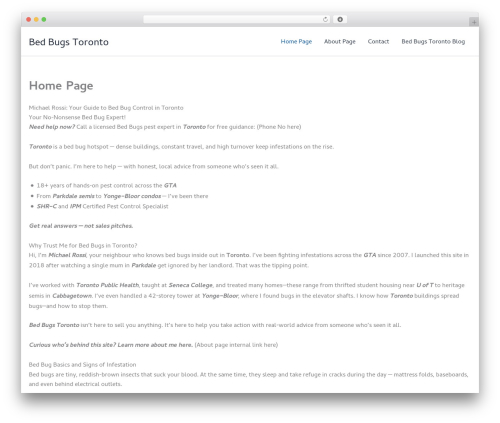Click 'Your No-Nonsense Bed Bug Expert!' text
500x423 pixels.
(77, 117)
